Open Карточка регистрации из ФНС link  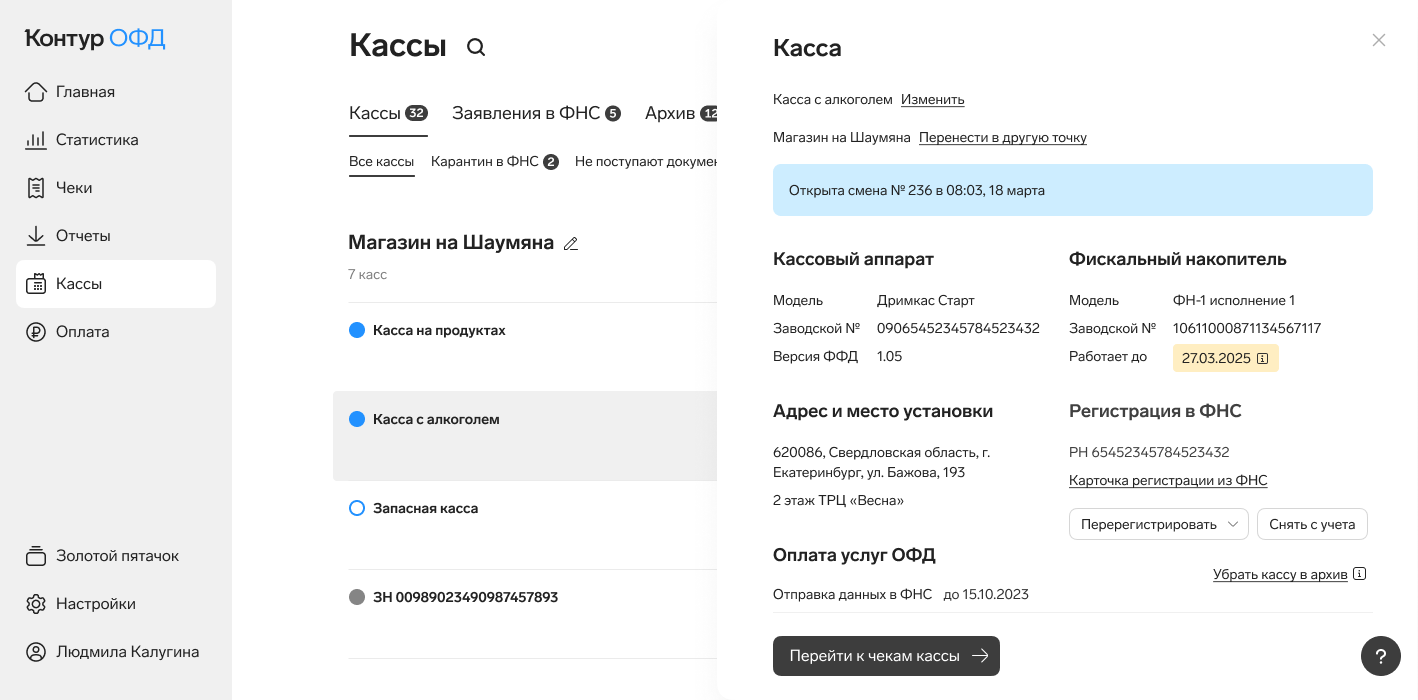point(1168,480)
